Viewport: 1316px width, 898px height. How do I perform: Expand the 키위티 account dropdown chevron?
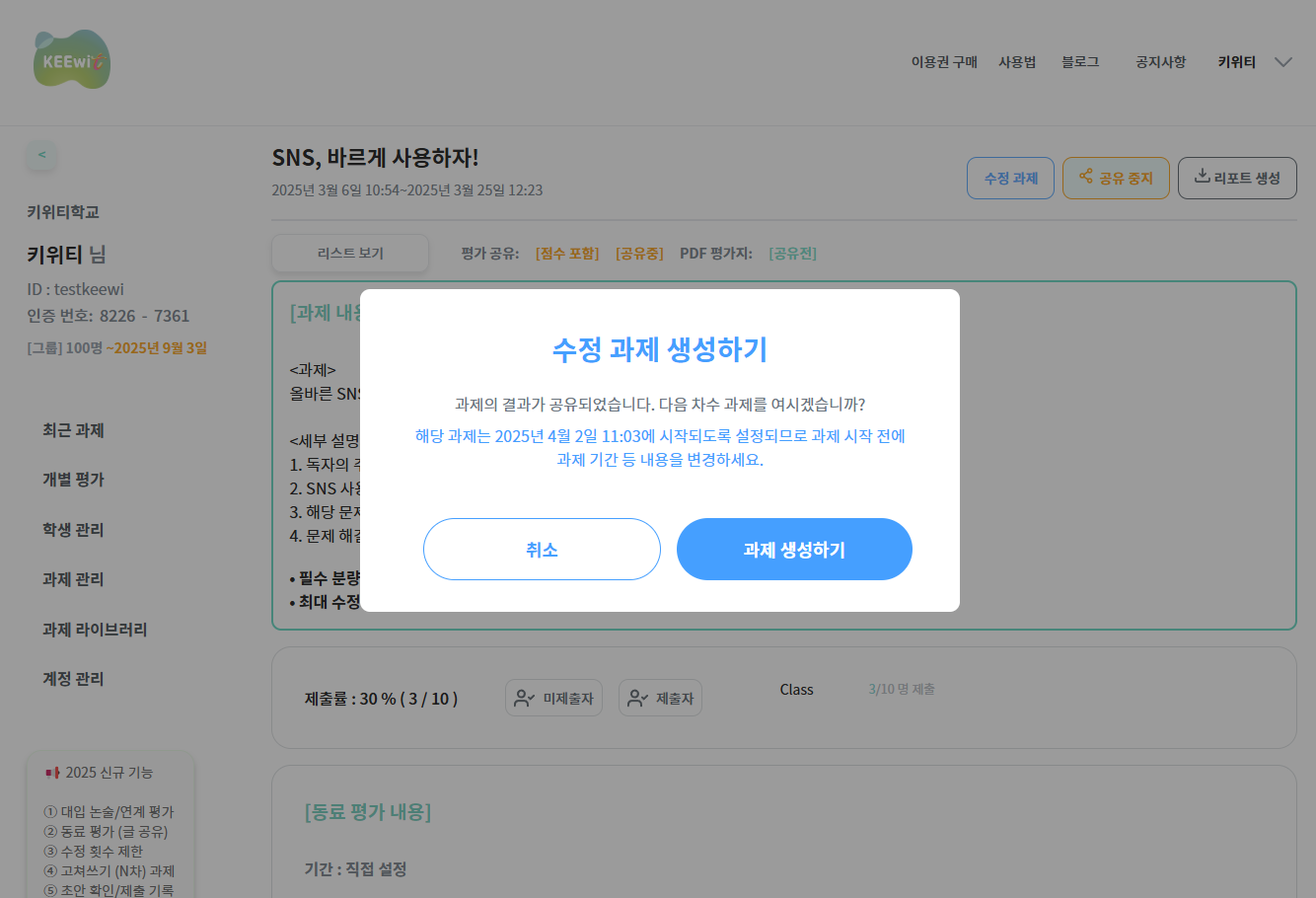(1282, 62)
